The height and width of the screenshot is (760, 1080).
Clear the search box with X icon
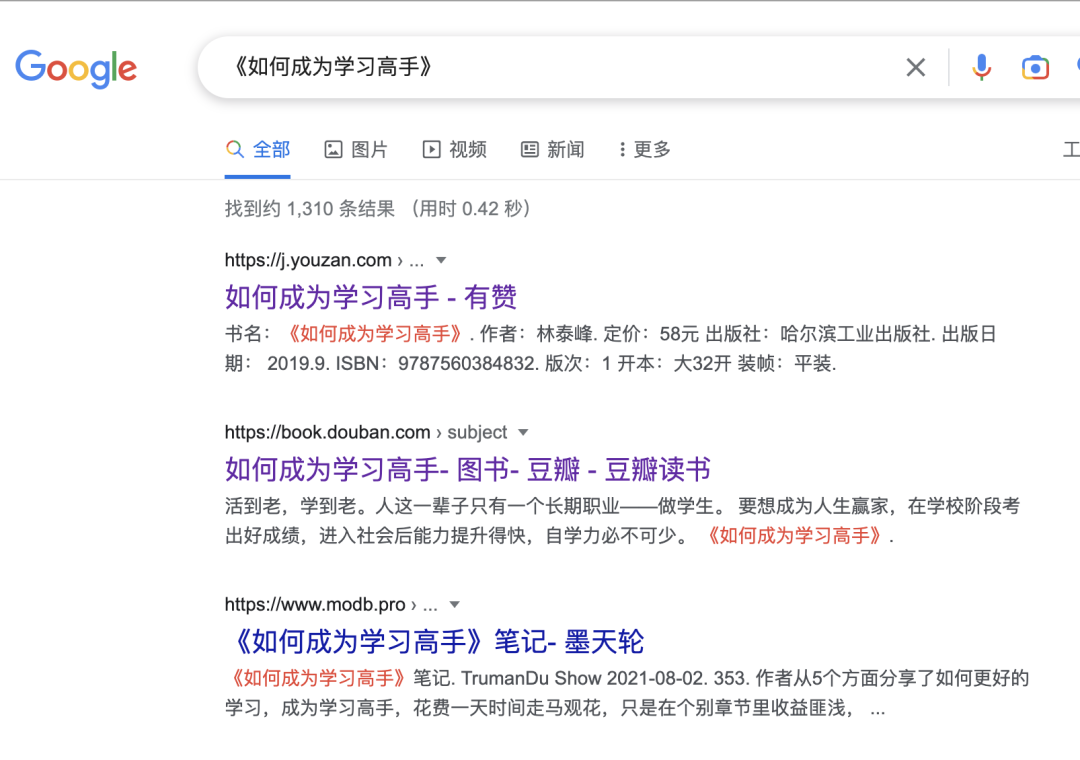tap(915, 68)
